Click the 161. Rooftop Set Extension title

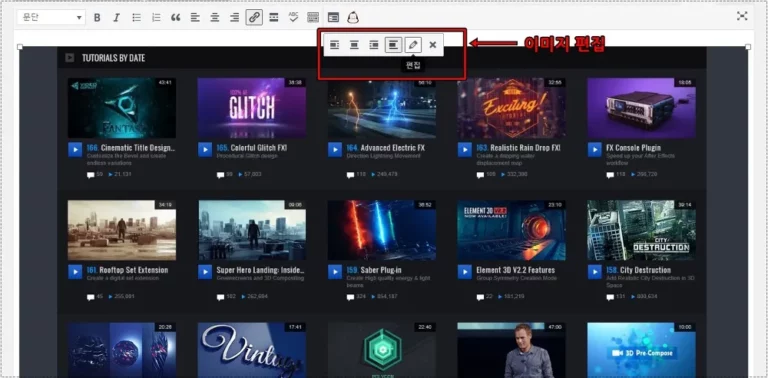127,270
